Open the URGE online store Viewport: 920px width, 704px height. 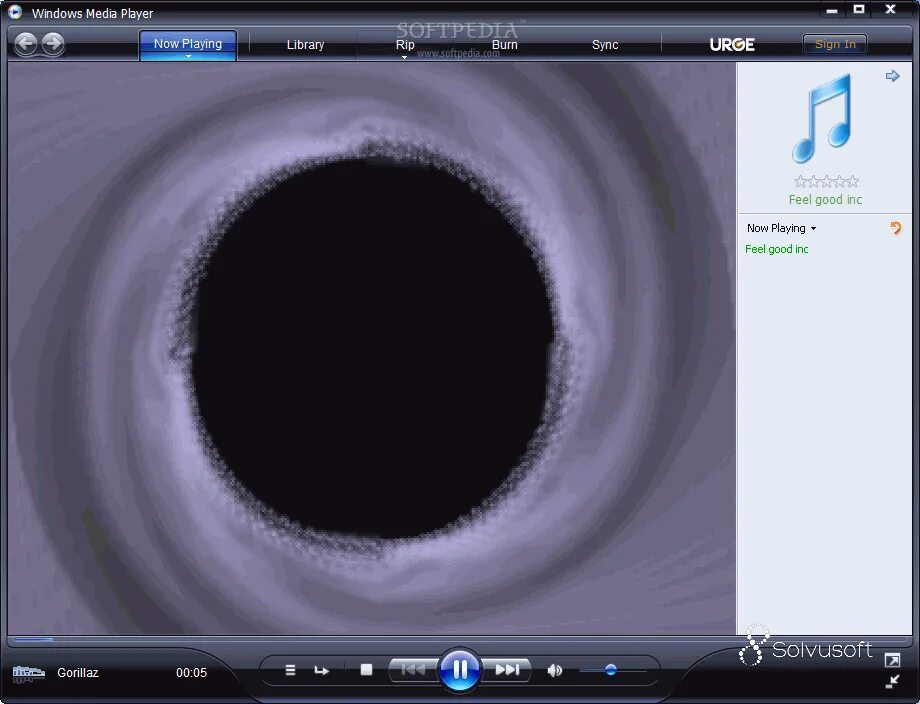click(x=732, y=45)
